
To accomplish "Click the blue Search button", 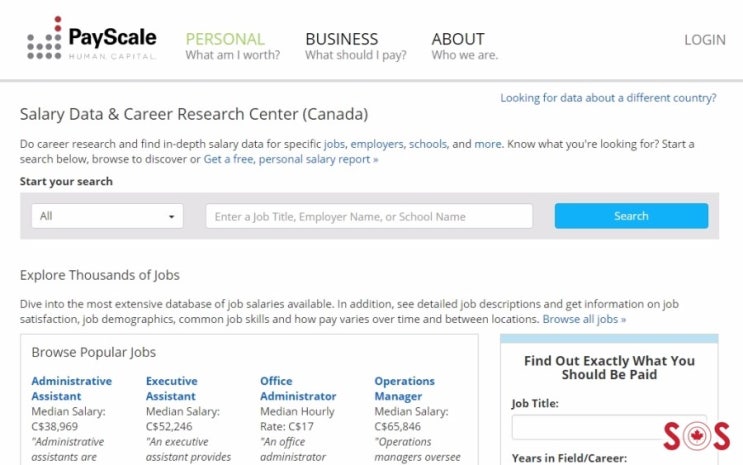I will [x=631, y=216].
